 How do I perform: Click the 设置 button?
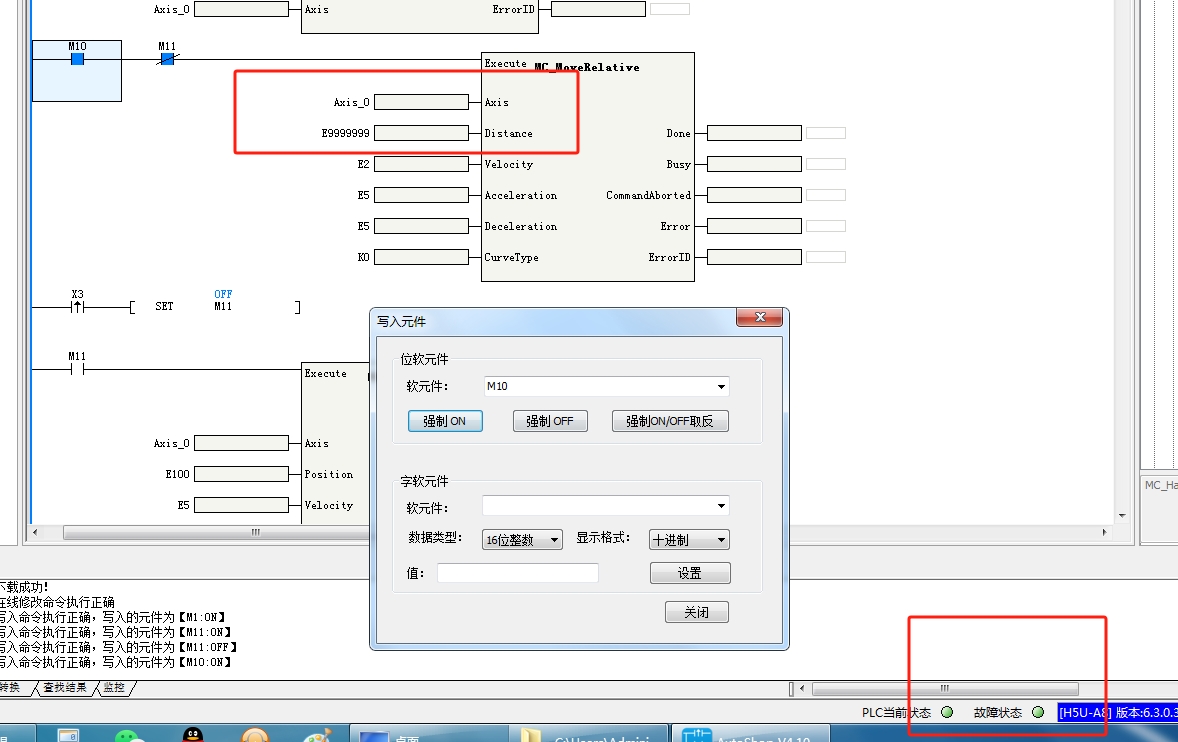[x=690, y=573]
